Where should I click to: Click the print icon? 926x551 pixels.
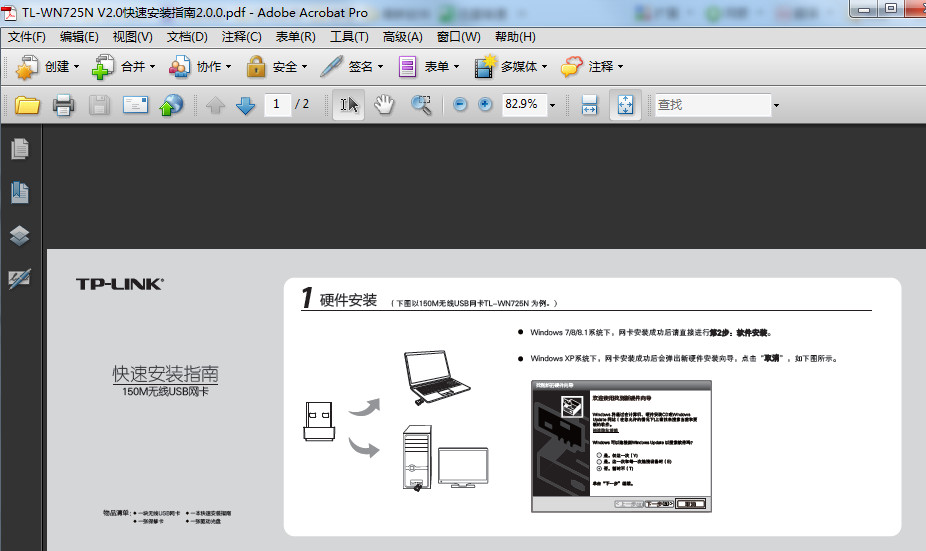point(63,105)
